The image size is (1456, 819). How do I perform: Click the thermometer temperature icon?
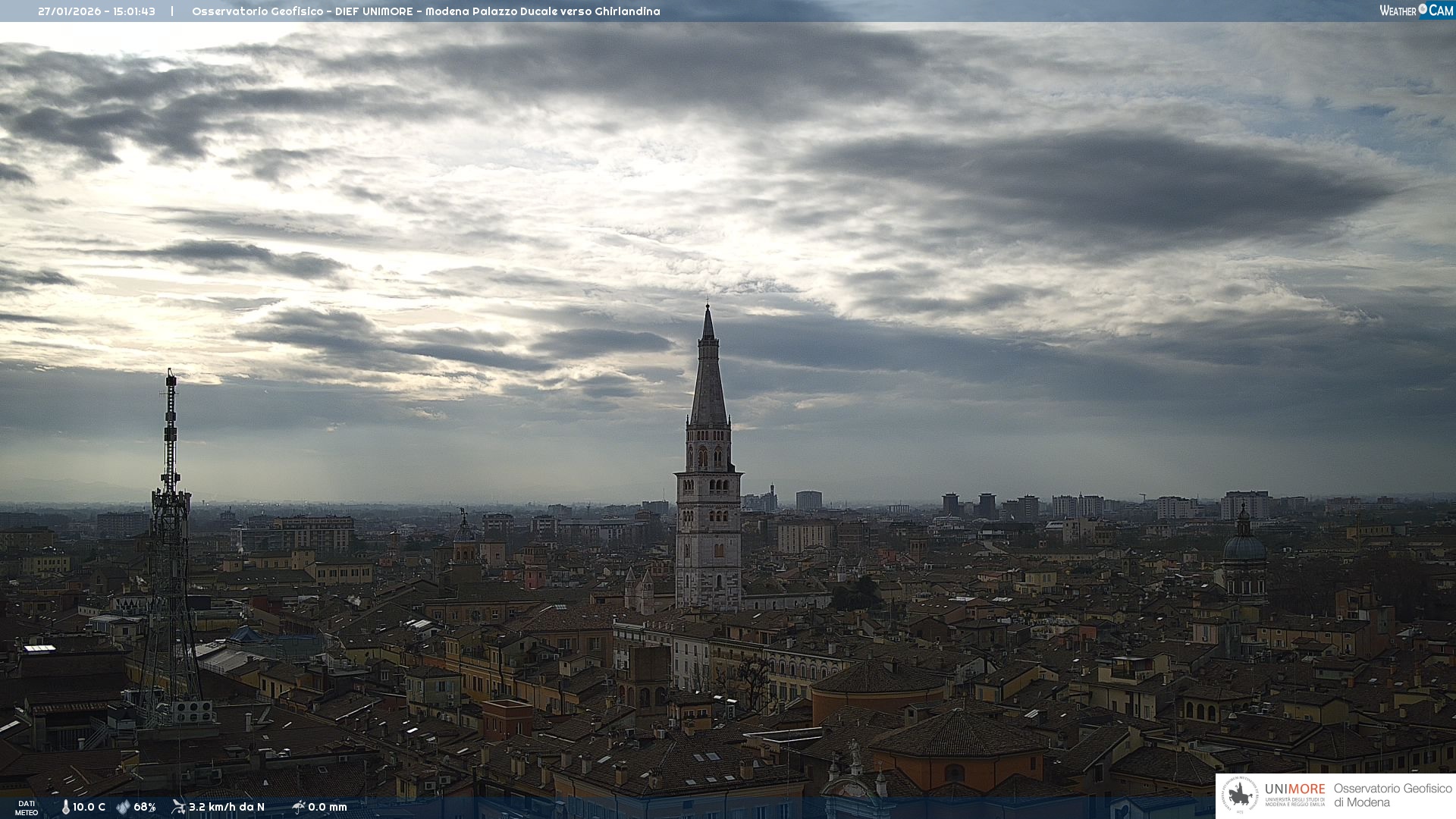coord(65,807)
